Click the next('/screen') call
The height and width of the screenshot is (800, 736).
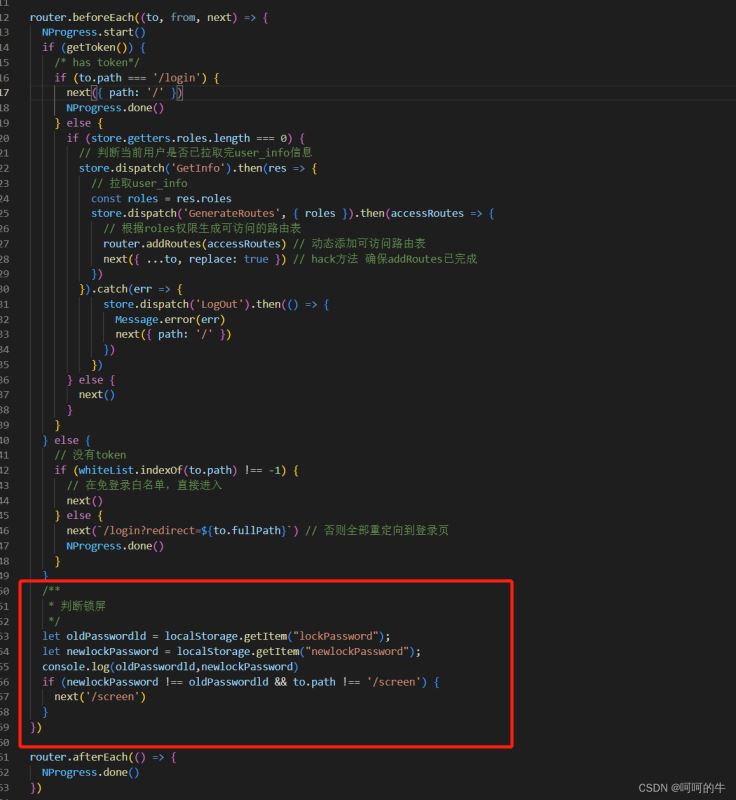point(100,696)
